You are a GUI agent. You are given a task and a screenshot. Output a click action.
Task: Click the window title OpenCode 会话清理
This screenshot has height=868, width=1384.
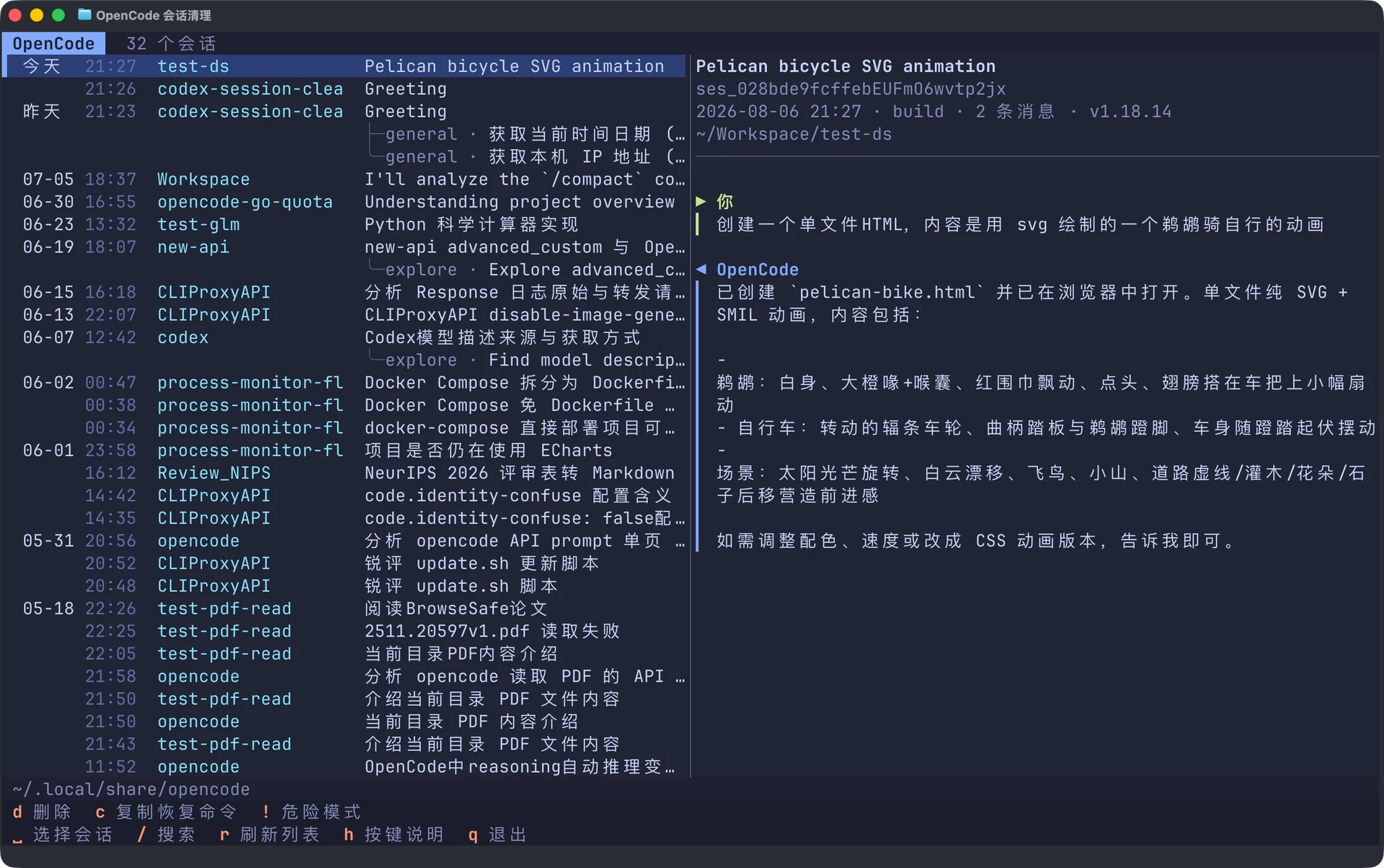pyautogui.click(x=154, y=15)
